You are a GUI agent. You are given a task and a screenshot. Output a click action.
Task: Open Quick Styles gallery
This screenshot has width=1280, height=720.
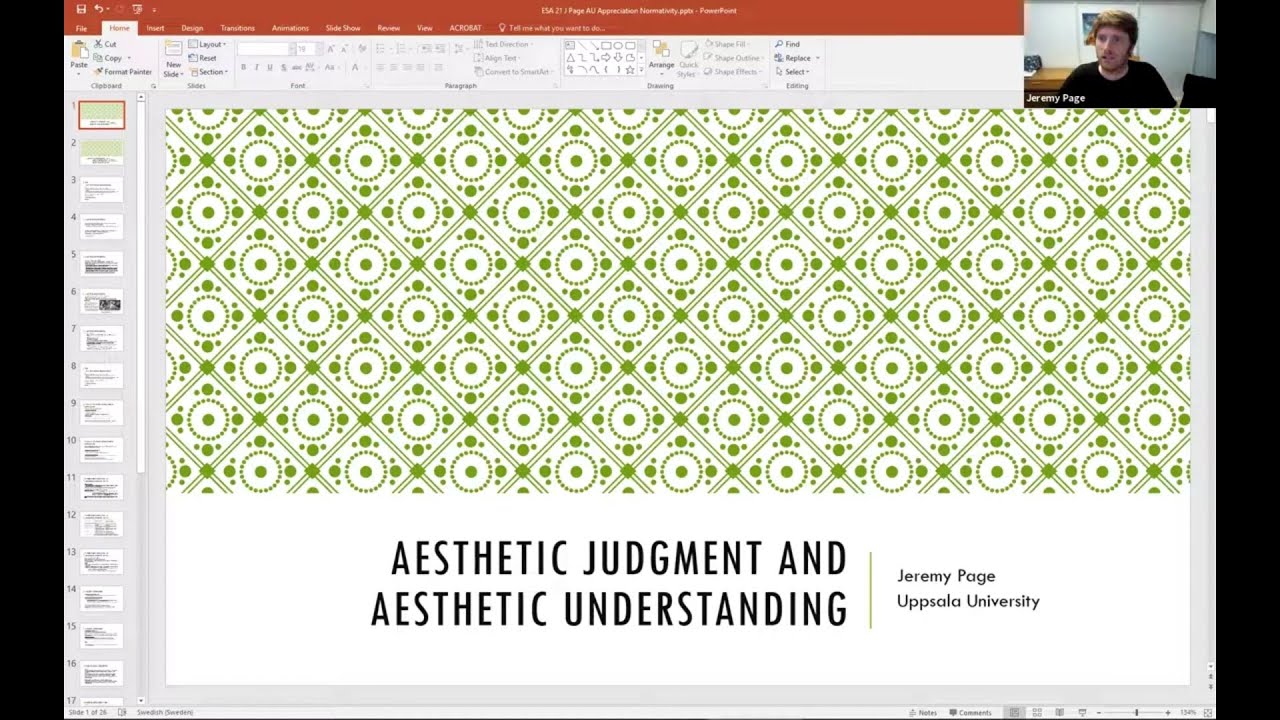(688, 59)
